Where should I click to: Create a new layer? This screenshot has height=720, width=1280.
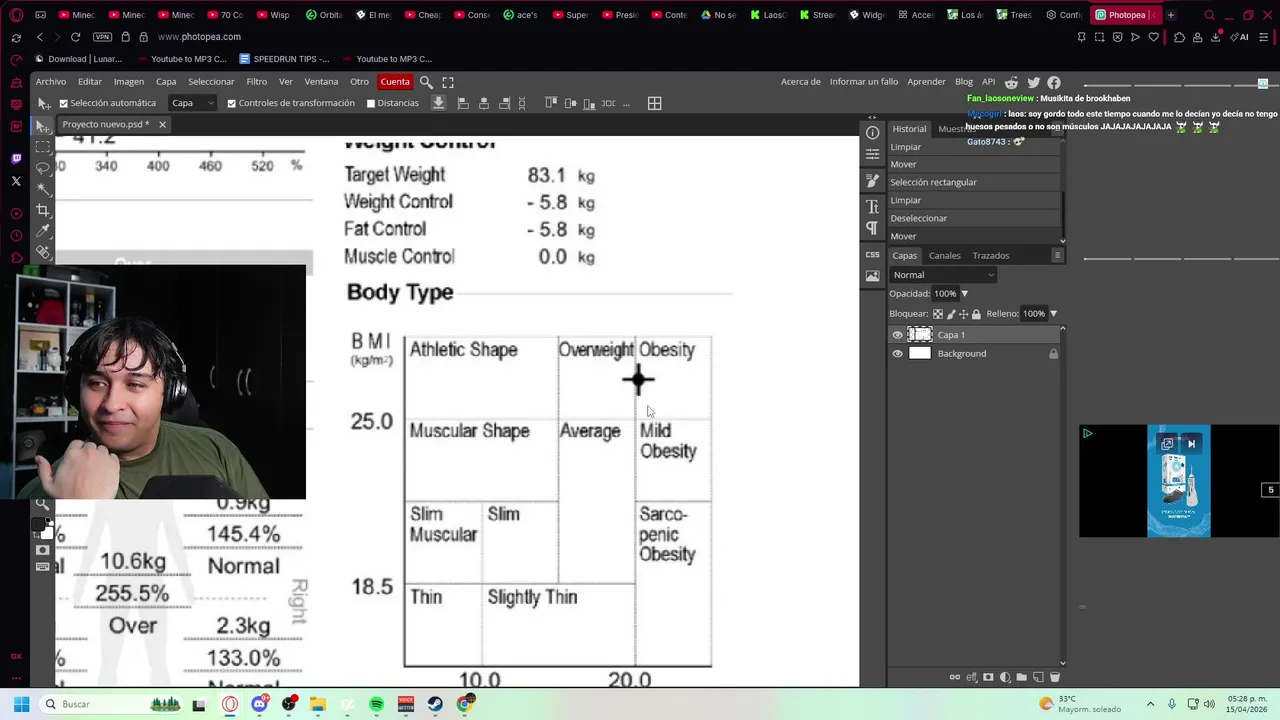coord(1038,677)
